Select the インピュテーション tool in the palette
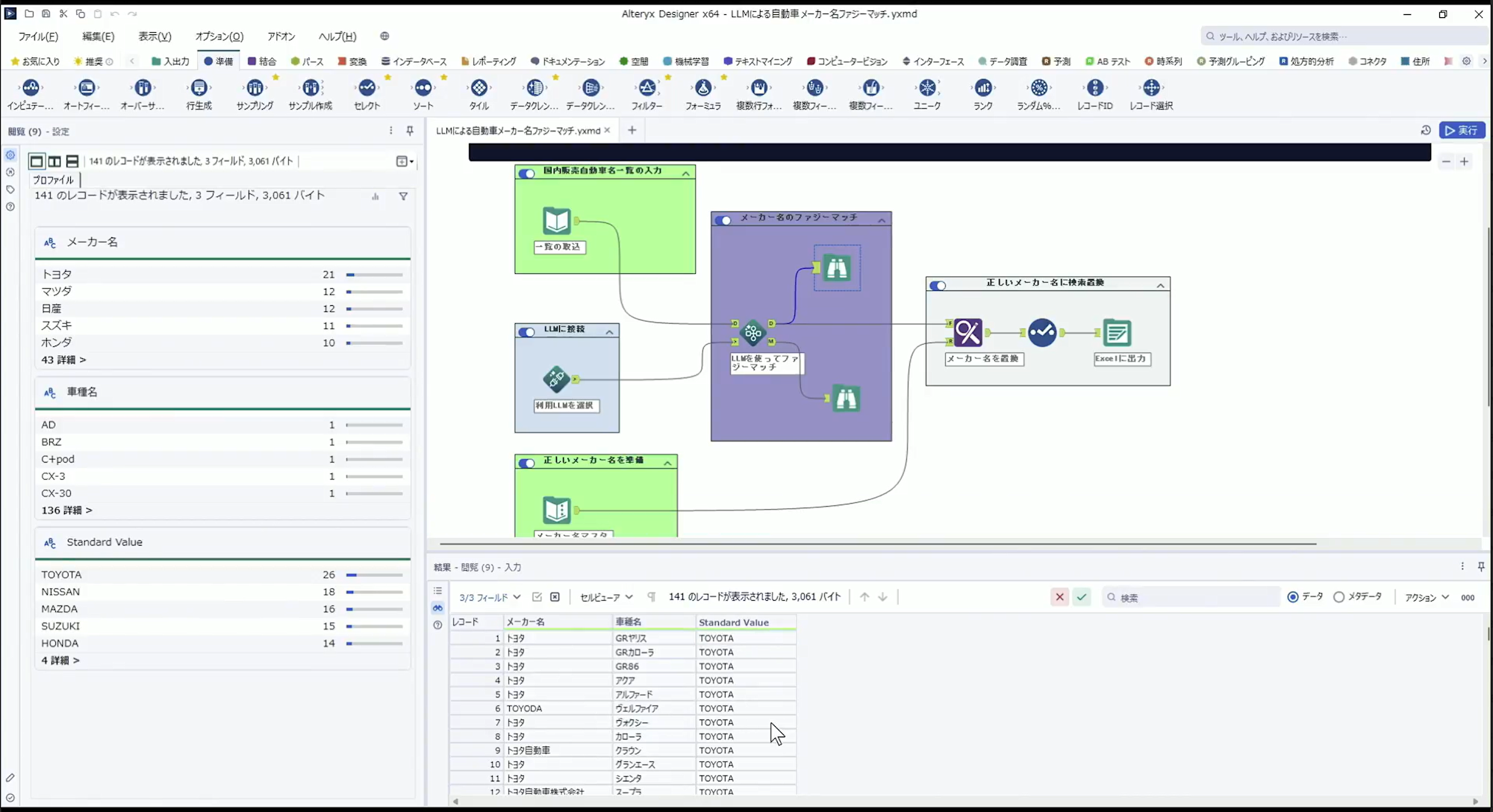This screenshot has width=1493, height=812. tap(31, 88)
